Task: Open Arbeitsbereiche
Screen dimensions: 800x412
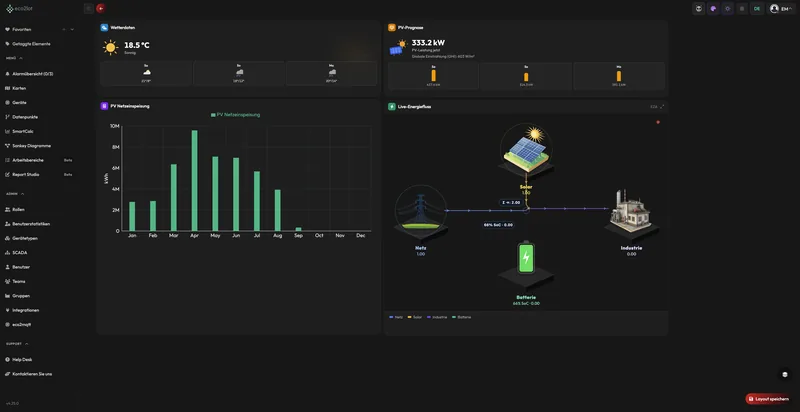Action: tap(28, 160)
